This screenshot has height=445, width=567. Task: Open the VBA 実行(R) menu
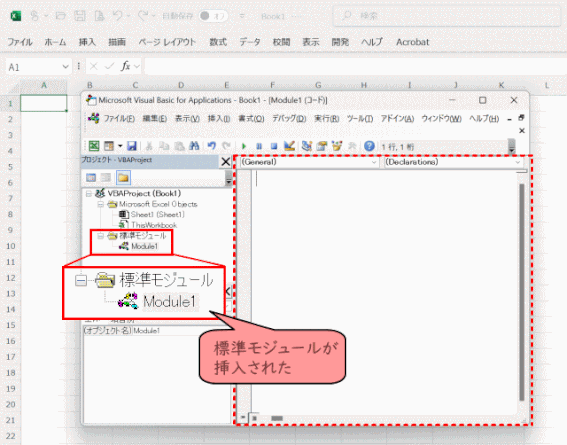pyautogui.click(x=327, y=119)
